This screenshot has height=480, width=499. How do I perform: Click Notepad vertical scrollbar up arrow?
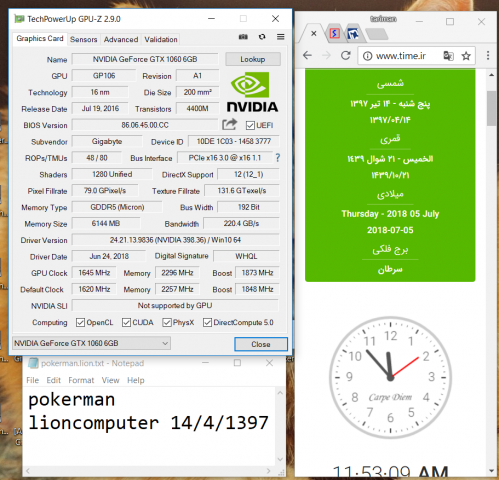280,393
